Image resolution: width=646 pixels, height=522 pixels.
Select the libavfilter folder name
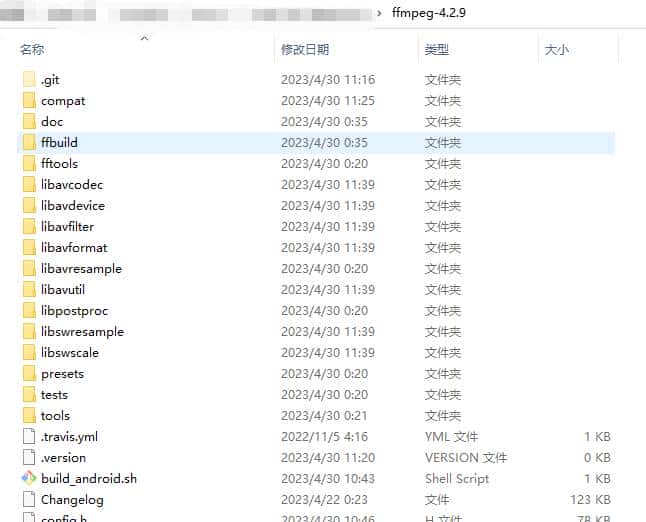click(x=68, y=227)
